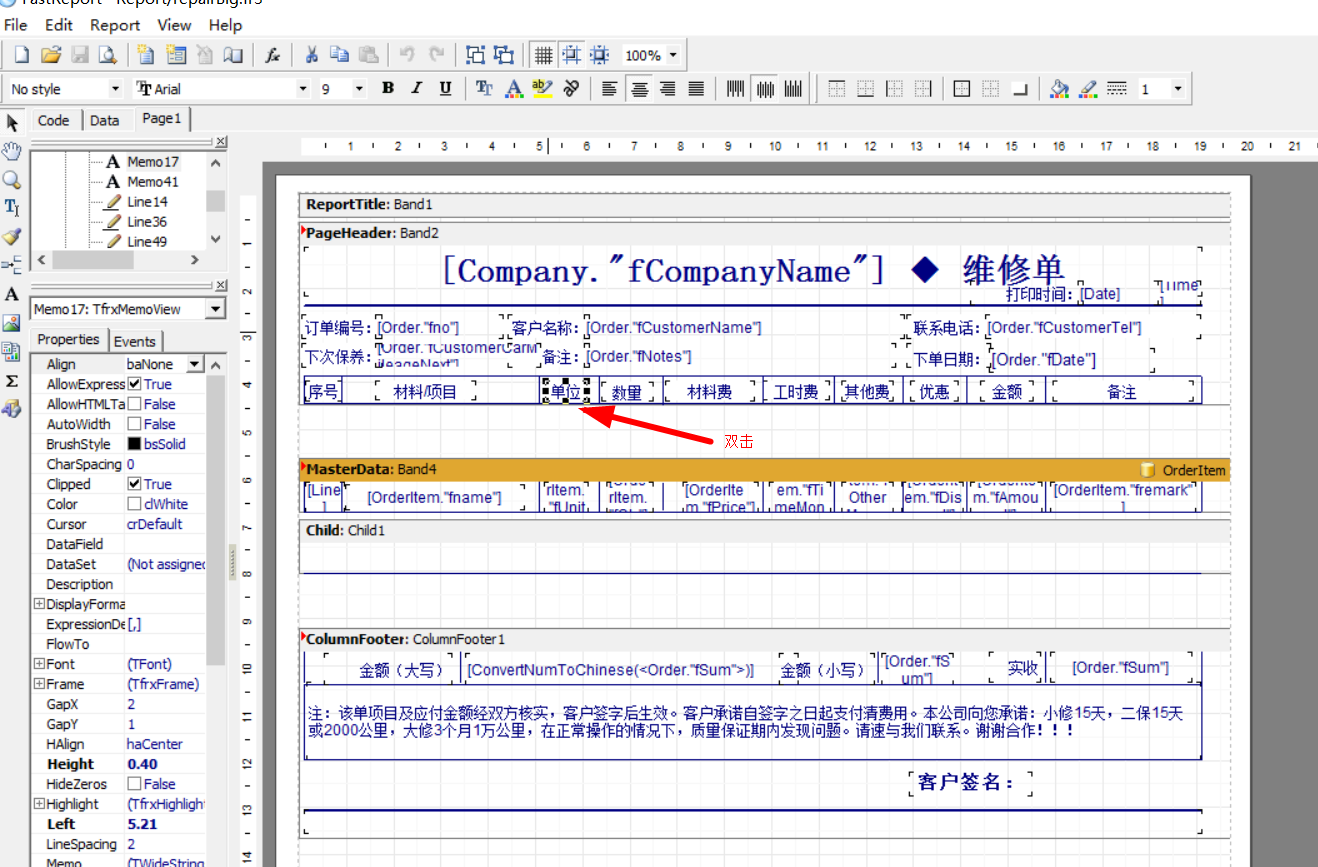Click the New report icon
1318x867 pixels.
pyautogui.click(x=21, y=55)
